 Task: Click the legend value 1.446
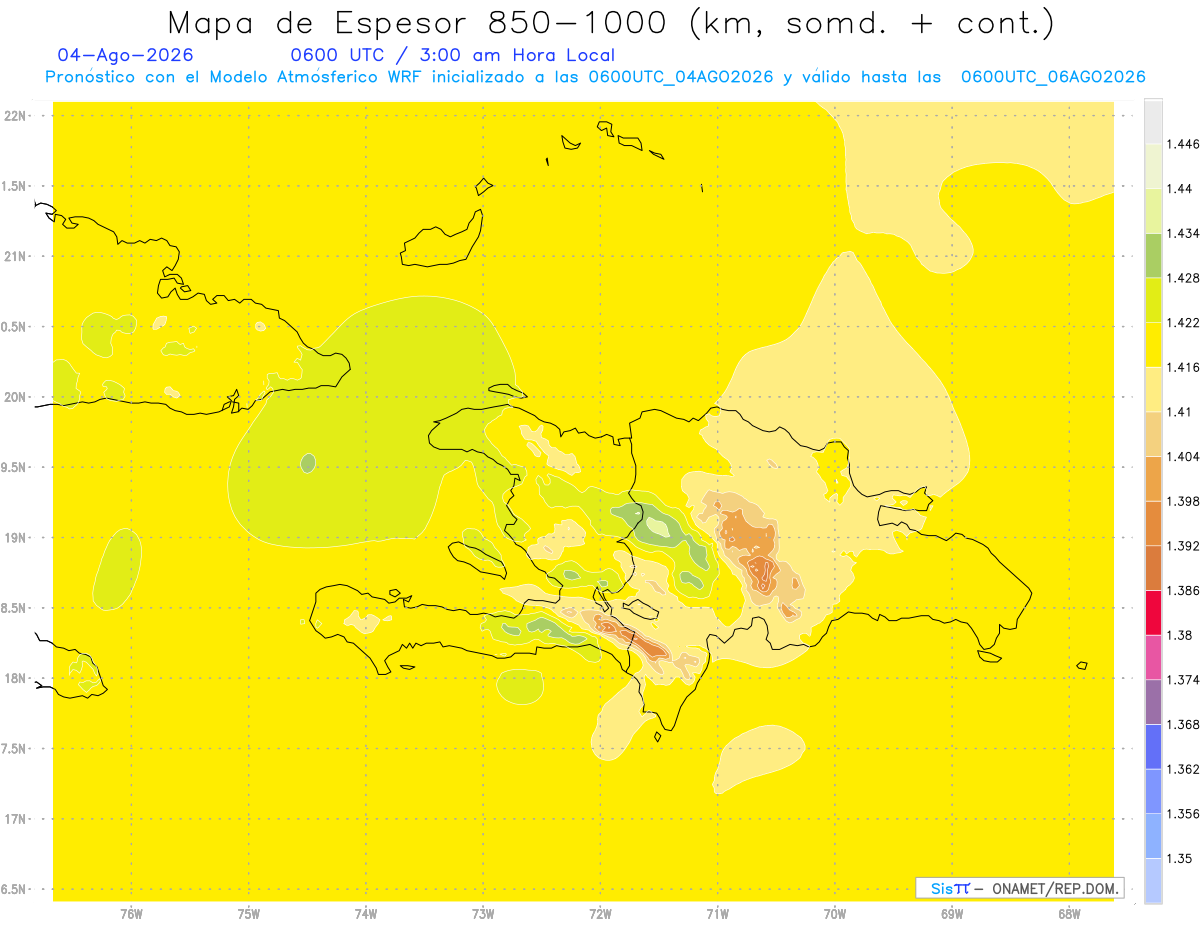(x=1182, y=144)
